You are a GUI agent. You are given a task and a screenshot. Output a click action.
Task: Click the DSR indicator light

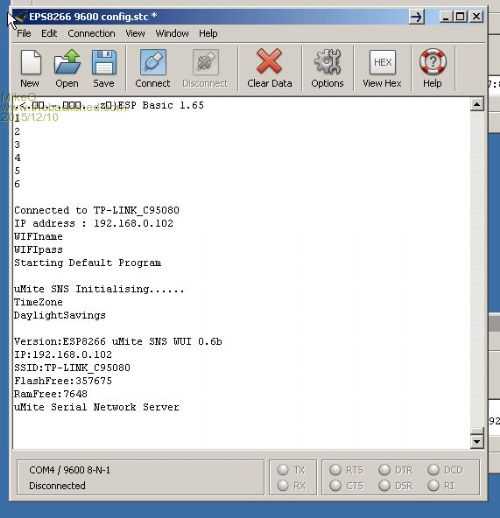(384, 485)
